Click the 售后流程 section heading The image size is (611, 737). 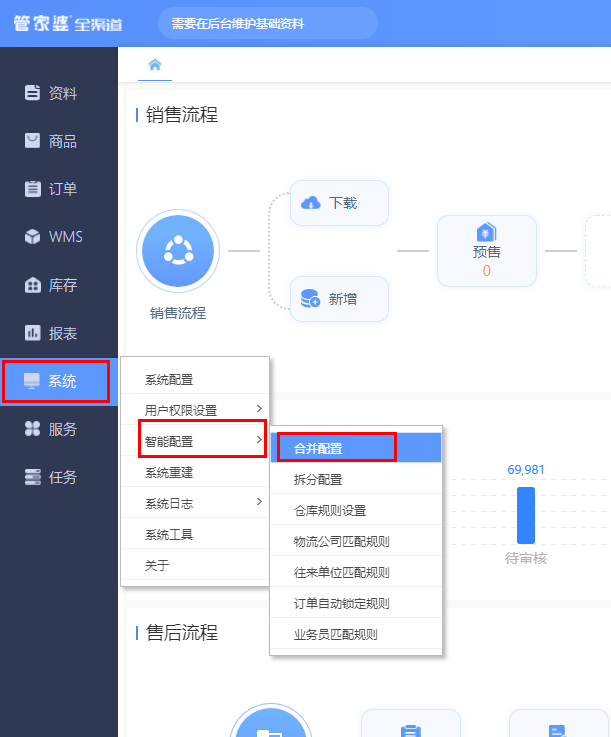pyautogui.click(x=181, y=632)
